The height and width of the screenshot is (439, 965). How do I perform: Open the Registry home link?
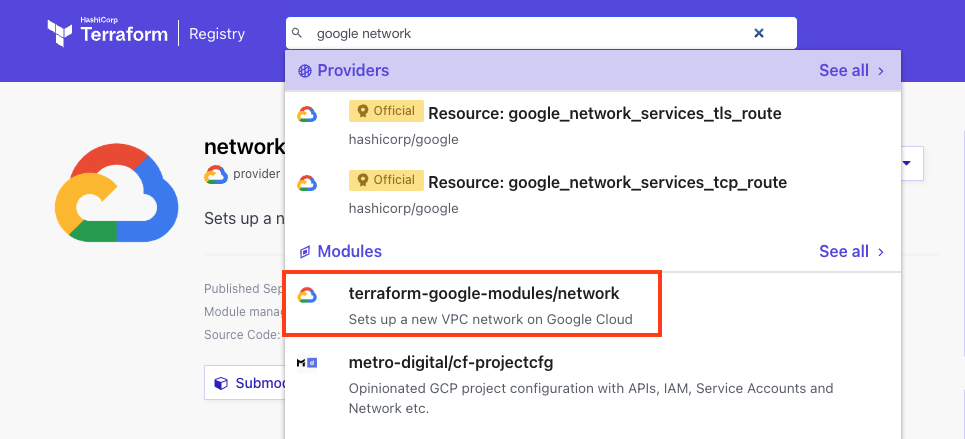tap(217, 34)
